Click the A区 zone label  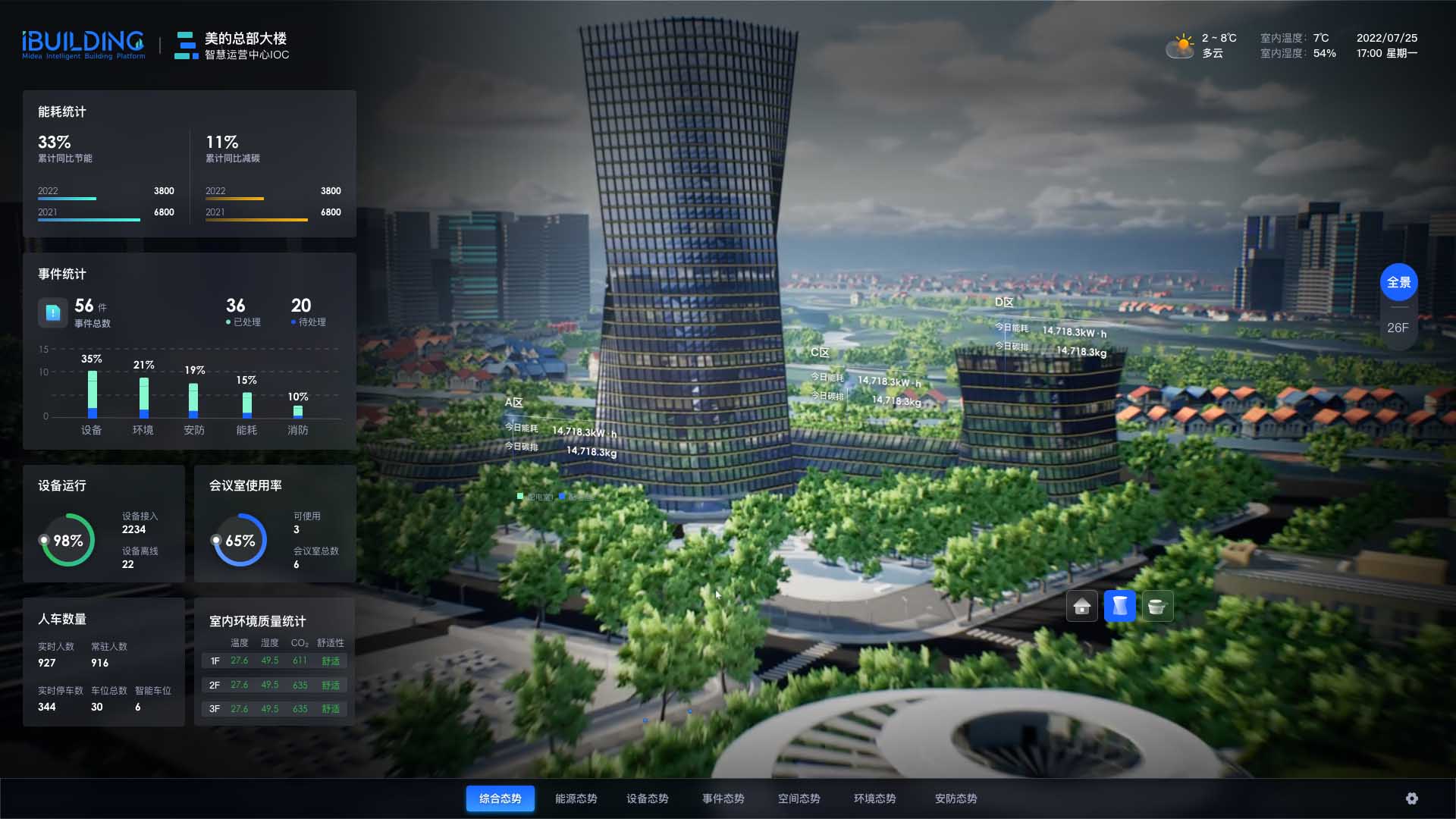(513, 403)
